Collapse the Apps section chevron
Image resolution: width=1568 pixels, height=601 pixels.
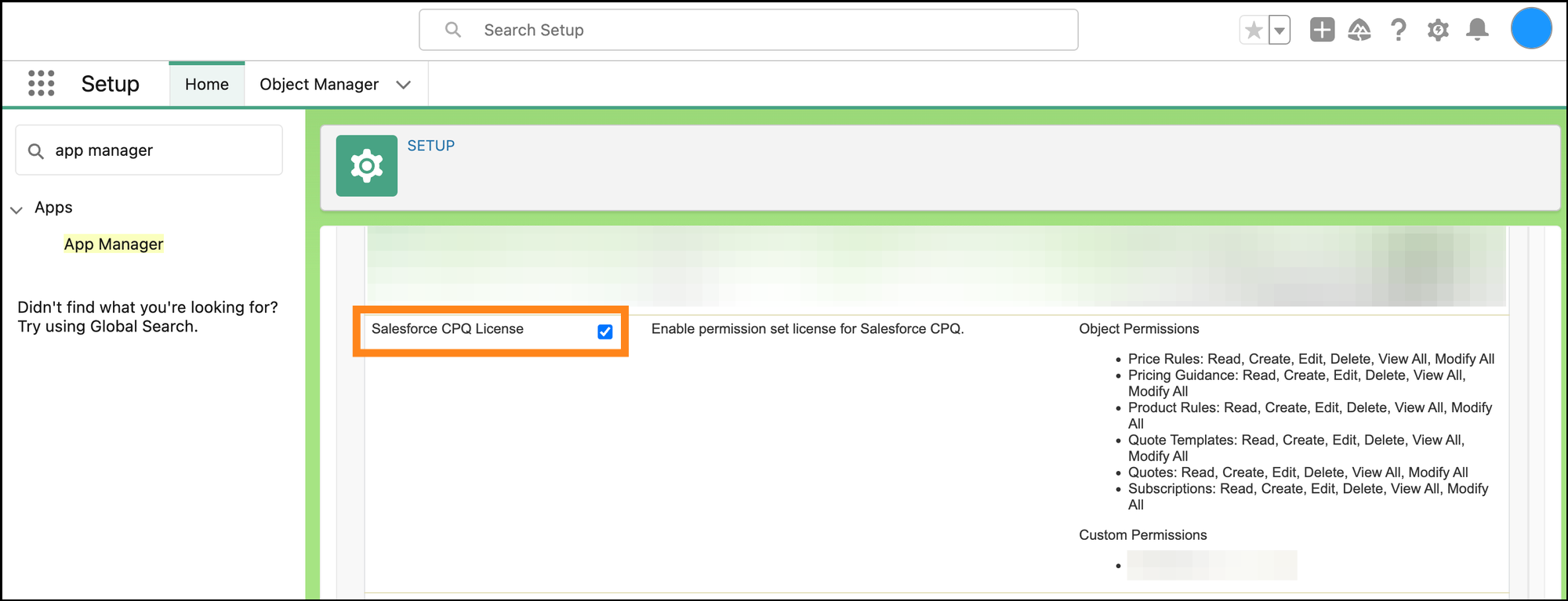click(x=16, y=209)
